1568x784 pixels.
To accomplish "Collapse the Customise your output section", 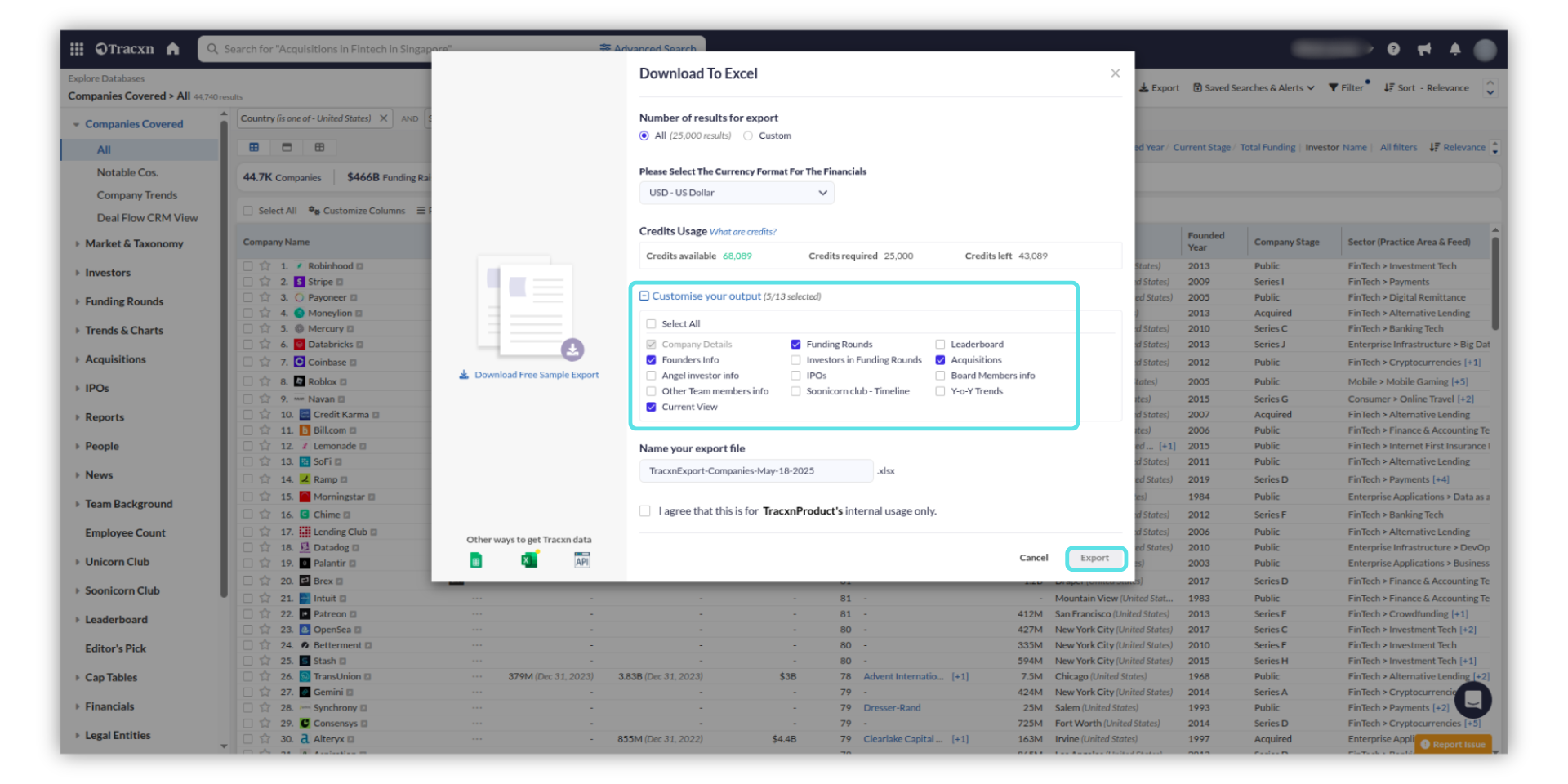I will (x=644, y=296).
